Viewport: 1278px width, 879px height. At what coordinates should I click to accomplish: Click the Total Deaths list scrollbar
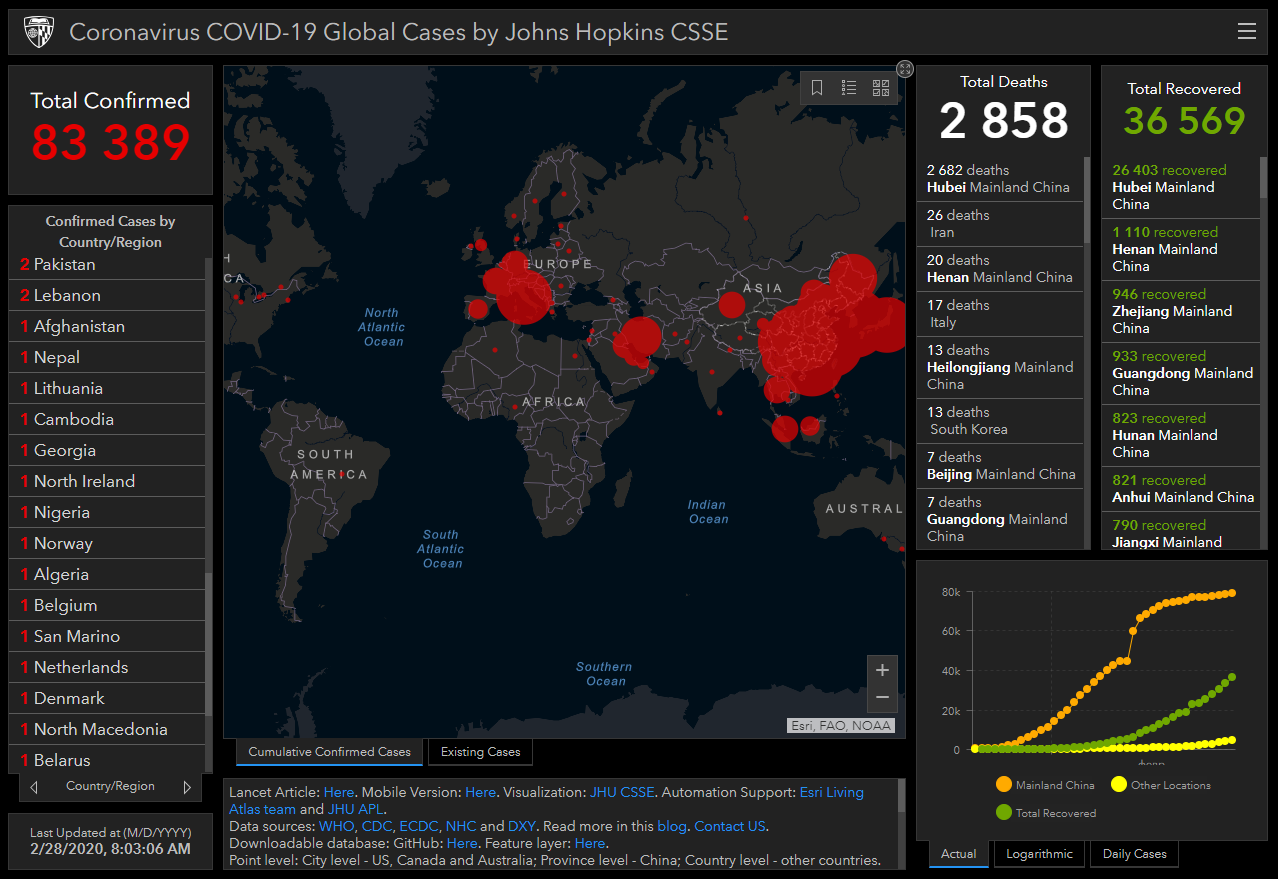[1087, 200]
